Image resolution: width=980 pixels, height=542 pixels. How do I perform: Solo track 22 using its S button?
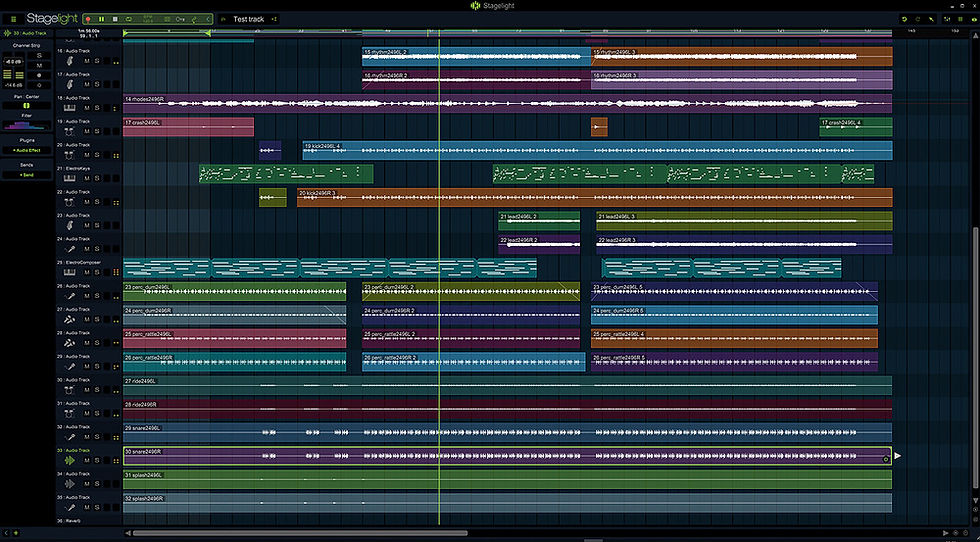click(x=98, y=203)
